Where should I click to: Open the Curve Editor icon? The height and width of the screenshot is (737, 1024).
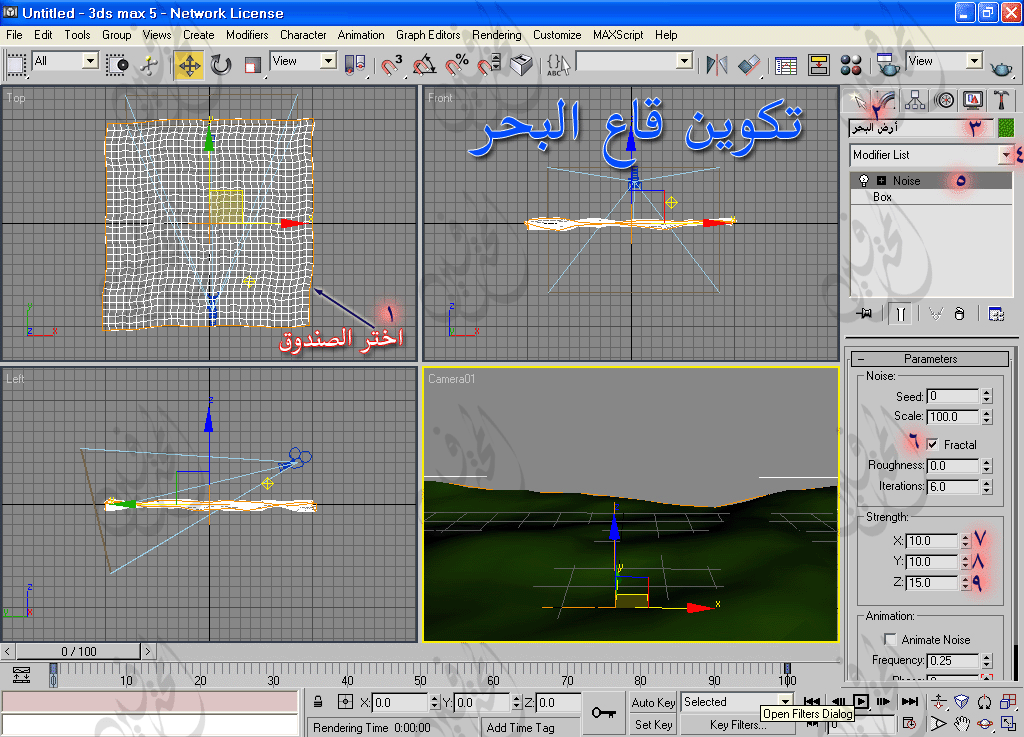[786, 65]
